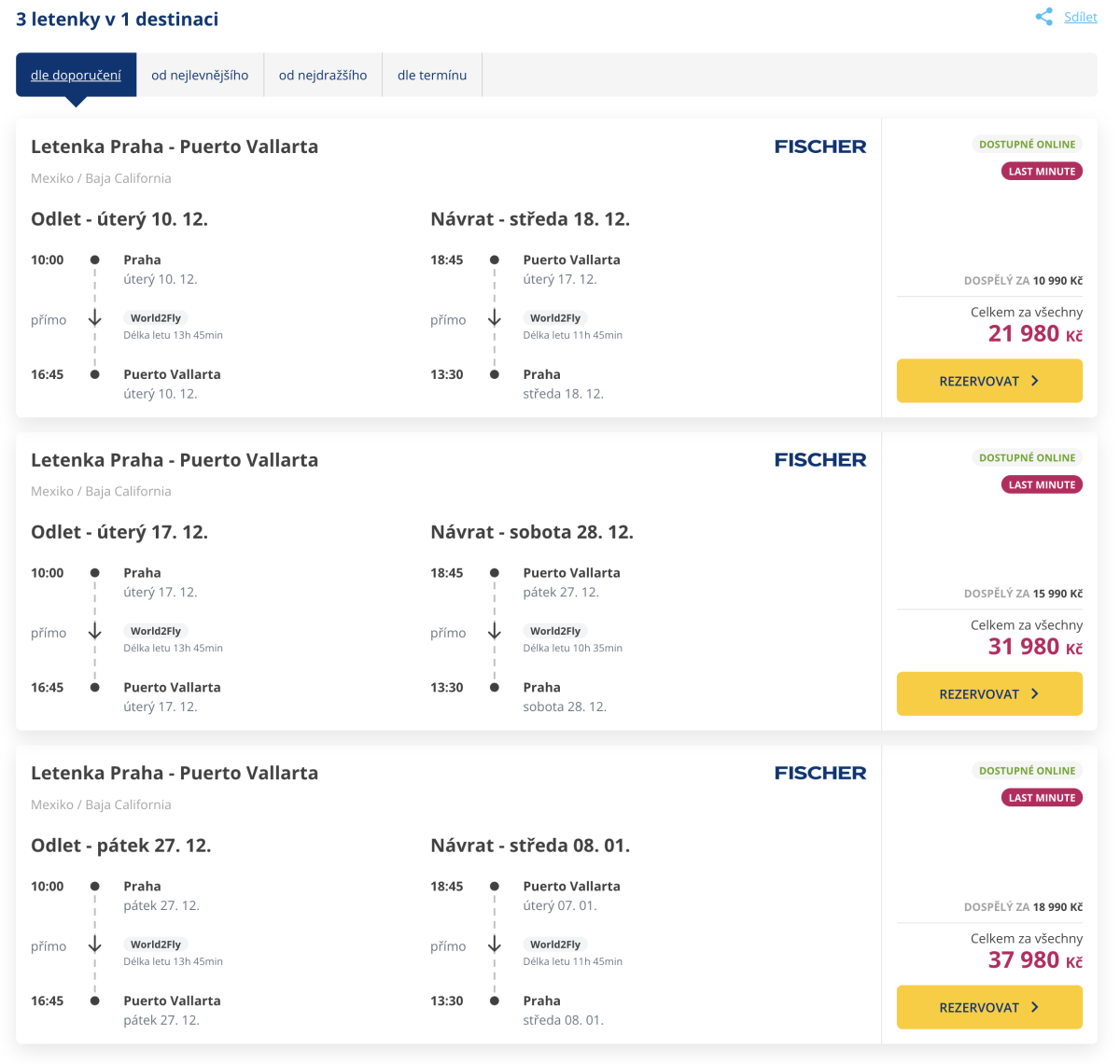
Task: Click the Fischer logo on third flight
Action: (x=820, y=773)
